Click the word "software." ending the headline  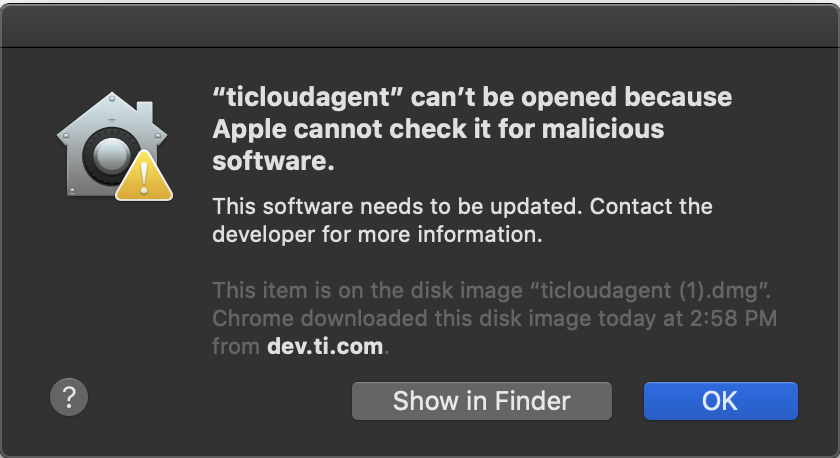(273, 161)
